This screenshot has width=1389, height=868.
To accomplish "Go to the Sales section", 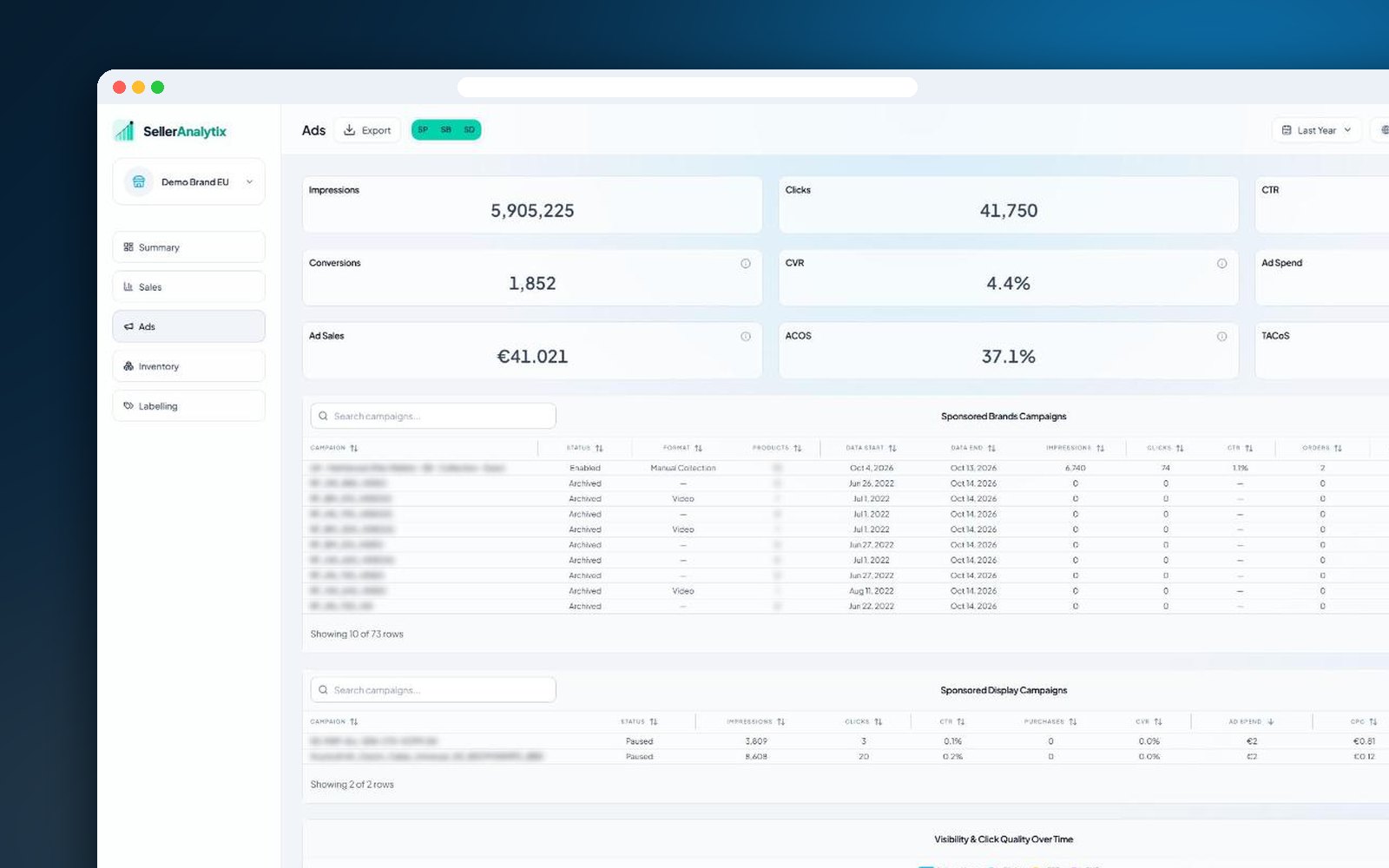I will 188,286.
